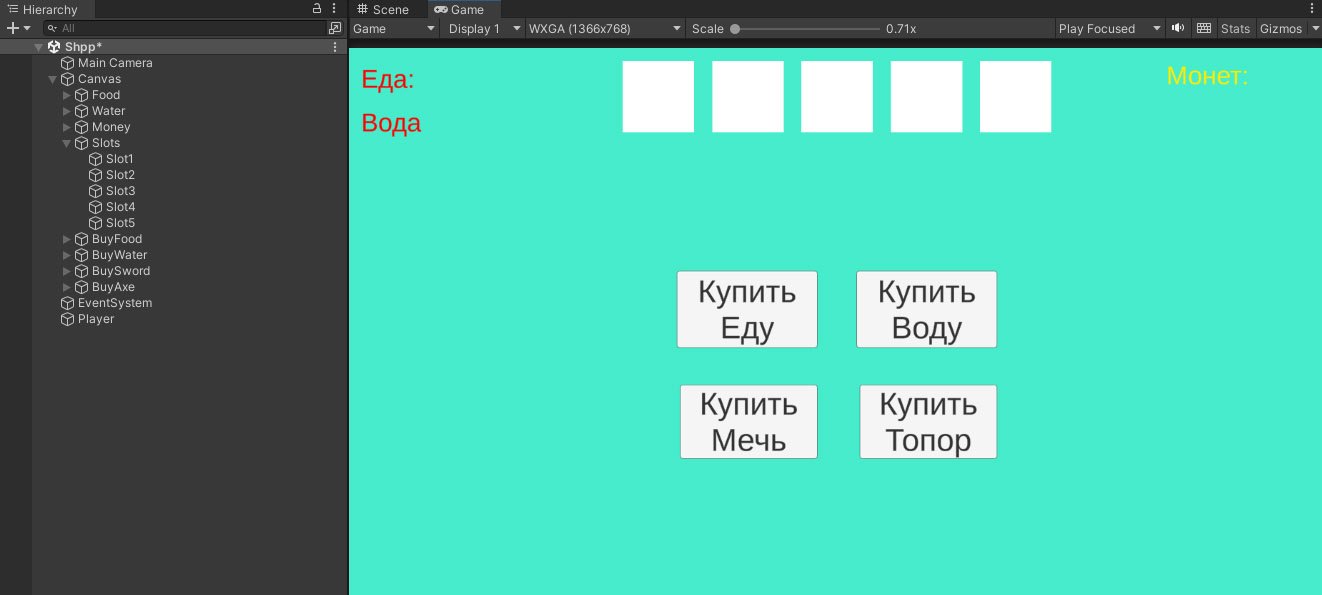Viewport: 1322px width, 595px height.
Task: Open the Game view mode dropdown
Action: (394, 29)
